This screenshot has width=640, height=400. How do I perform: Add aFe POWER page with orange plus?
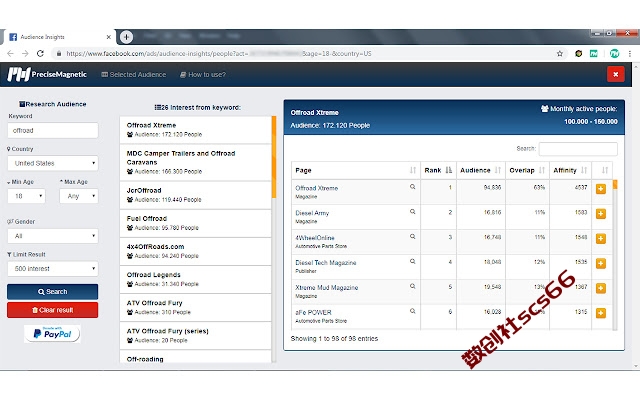[601, 313]
